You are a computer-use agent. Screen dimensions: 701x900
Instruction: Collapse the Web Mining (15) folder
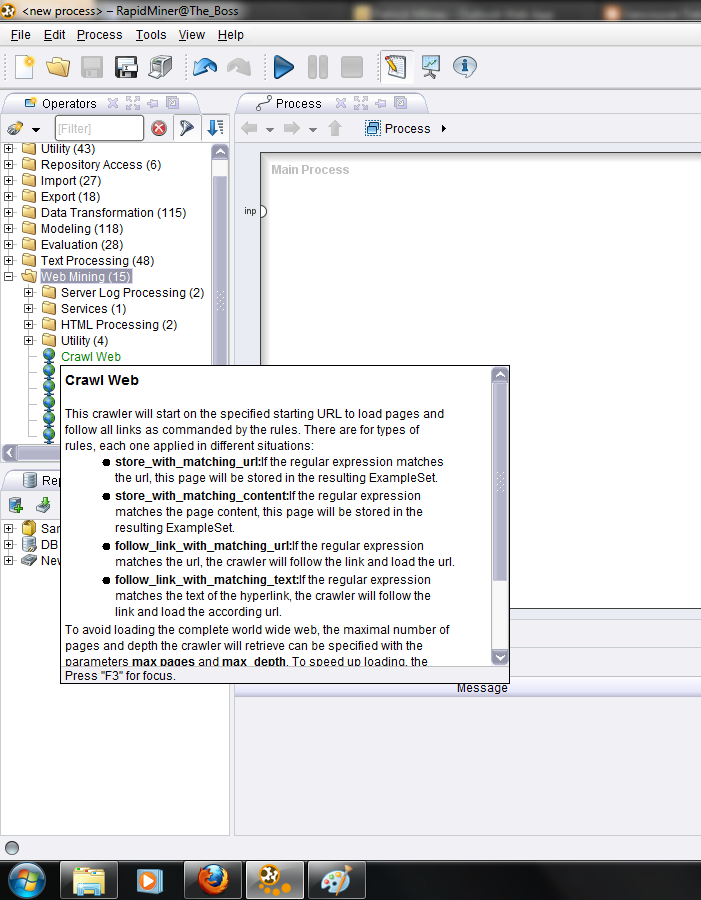click(x=9, y=277)
